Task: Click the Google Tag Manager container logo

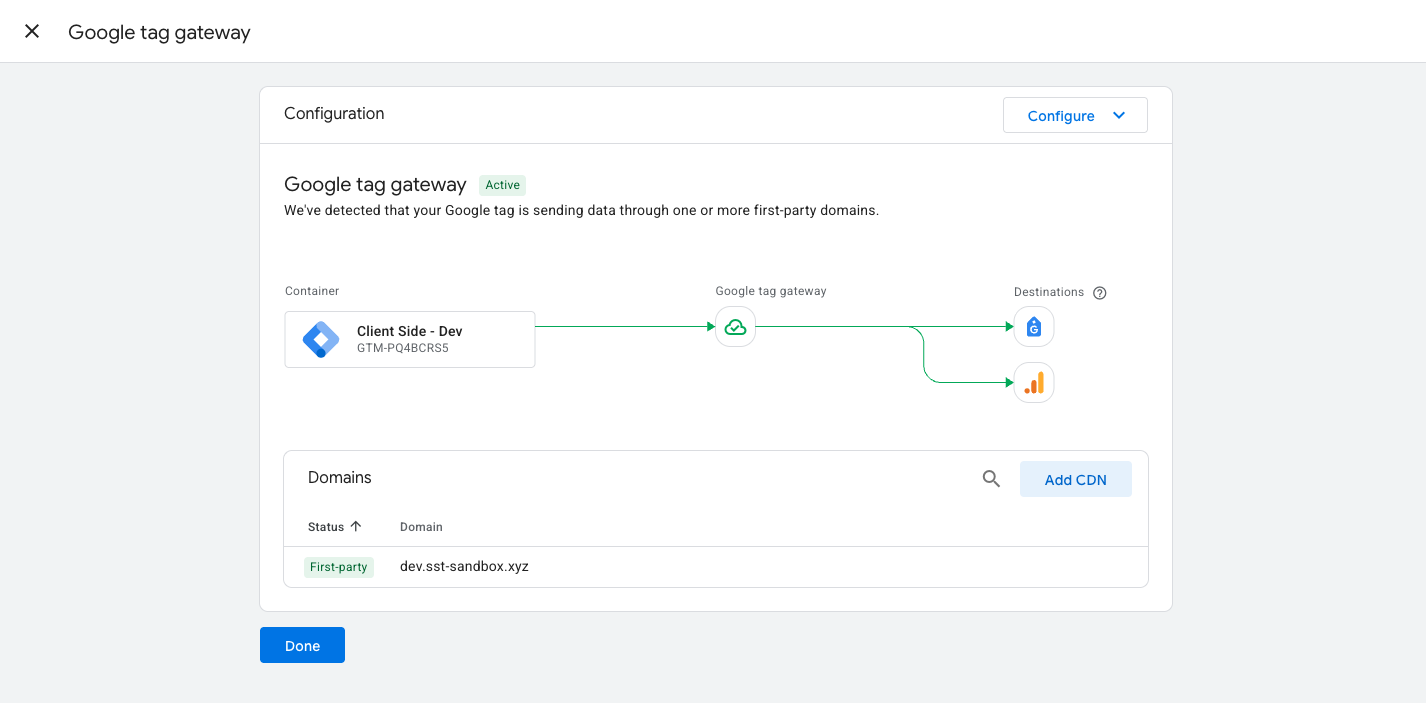Action: tap(321, 340)
